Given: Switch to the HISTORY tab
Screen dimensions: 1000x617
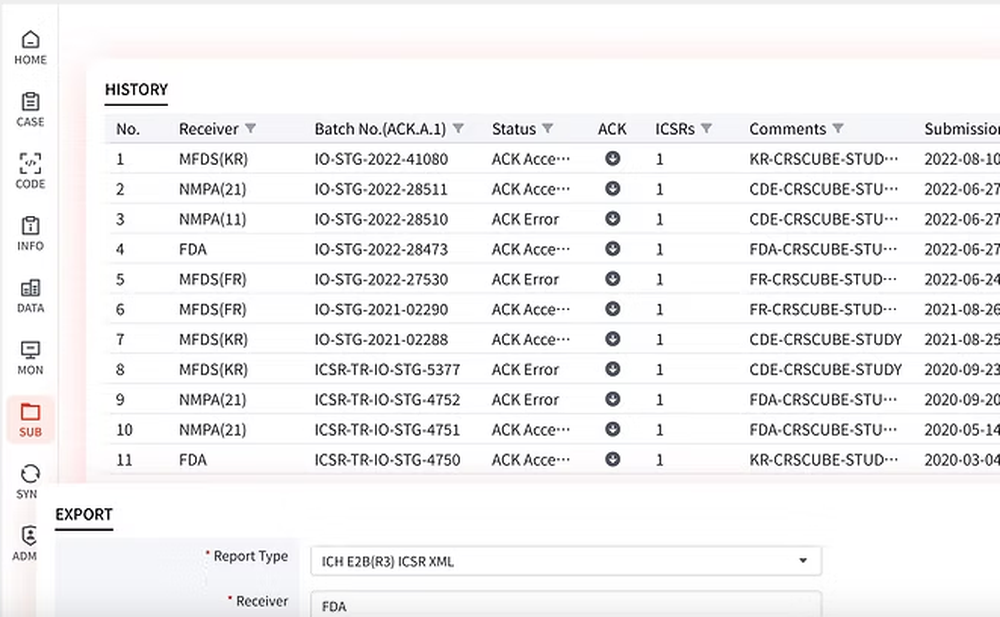Looking at the screenshot, I should click(136, 90).
